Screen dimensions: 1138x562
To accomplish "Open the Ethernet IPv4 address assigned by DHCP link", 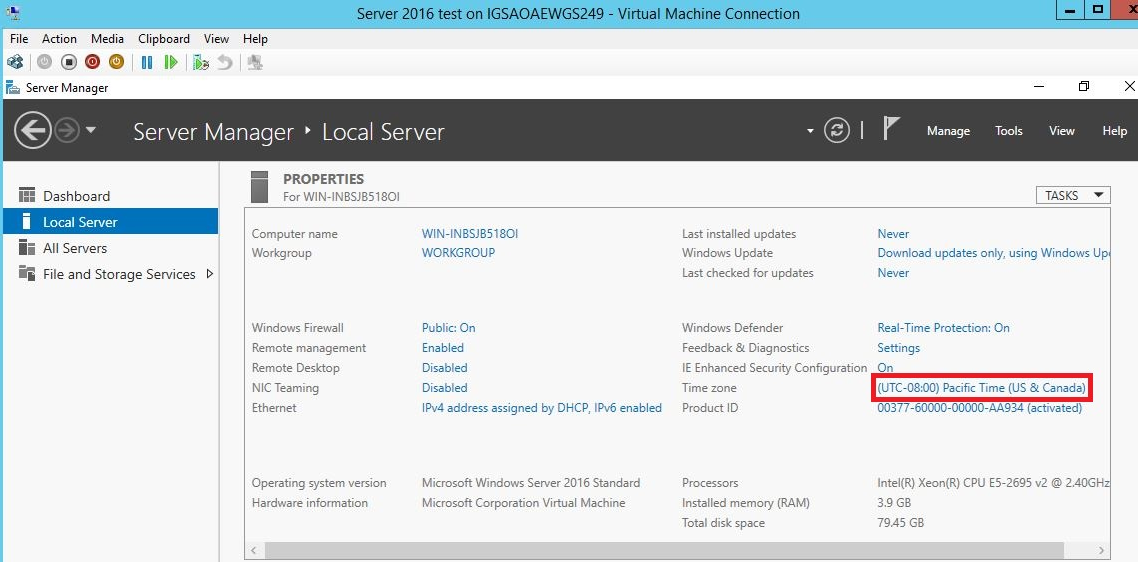I will tap(541, 408).
